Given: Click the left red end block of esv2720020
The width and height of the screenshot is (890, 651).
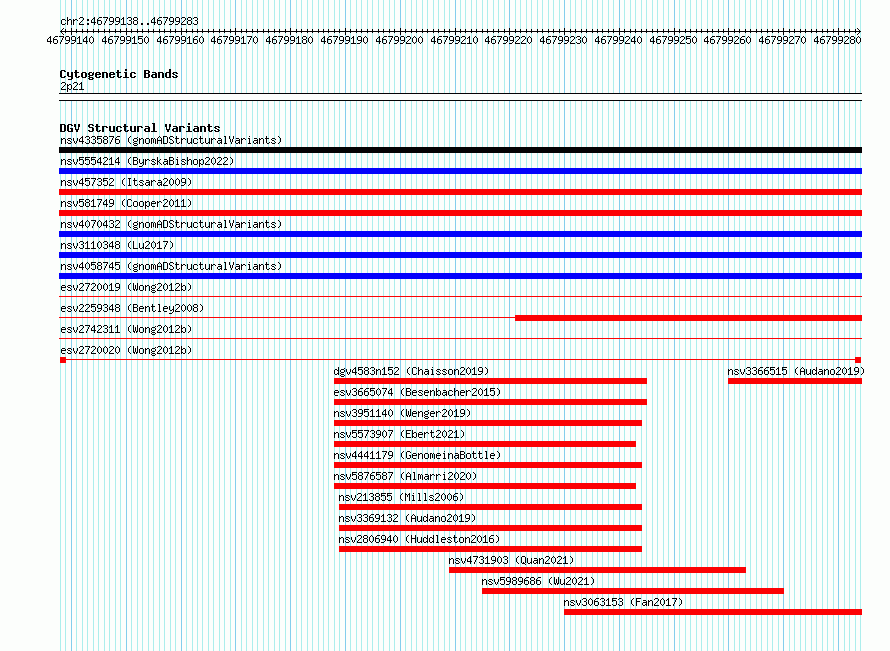Looking at the screenshot, I should coord(63,360).
